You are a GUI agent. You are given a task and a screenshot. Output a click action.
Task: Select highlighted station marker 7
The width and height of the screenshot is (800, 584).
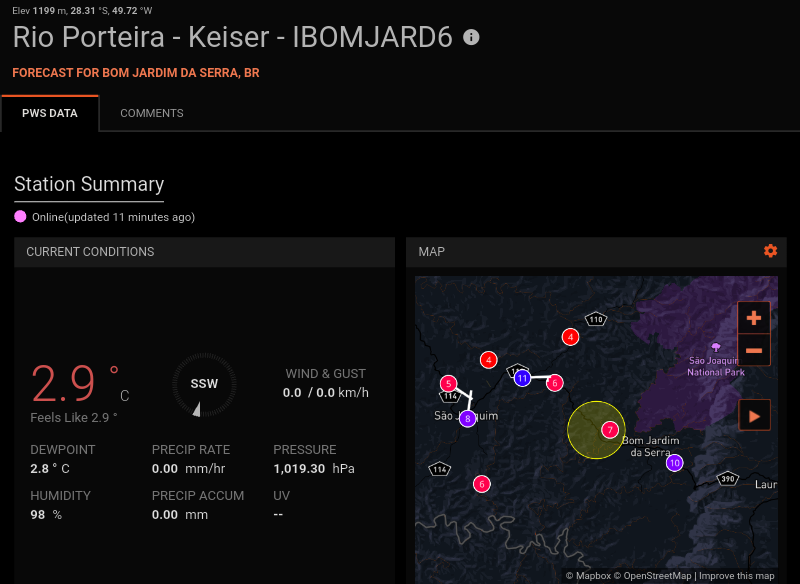point(609,430)
